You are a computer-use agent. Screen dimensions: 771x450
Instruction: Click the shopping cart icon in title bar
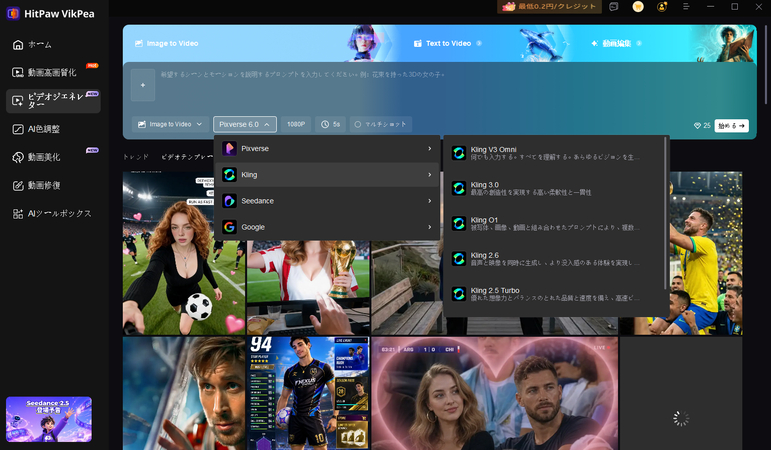[638, 6]
